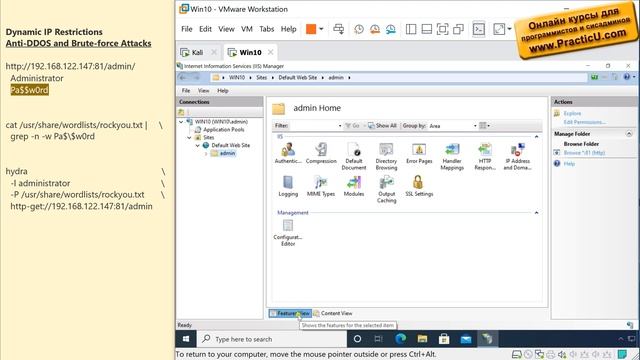Open the VMware Tabs menu
This screenshot has width=640, height=360.
tap(267, 29)
